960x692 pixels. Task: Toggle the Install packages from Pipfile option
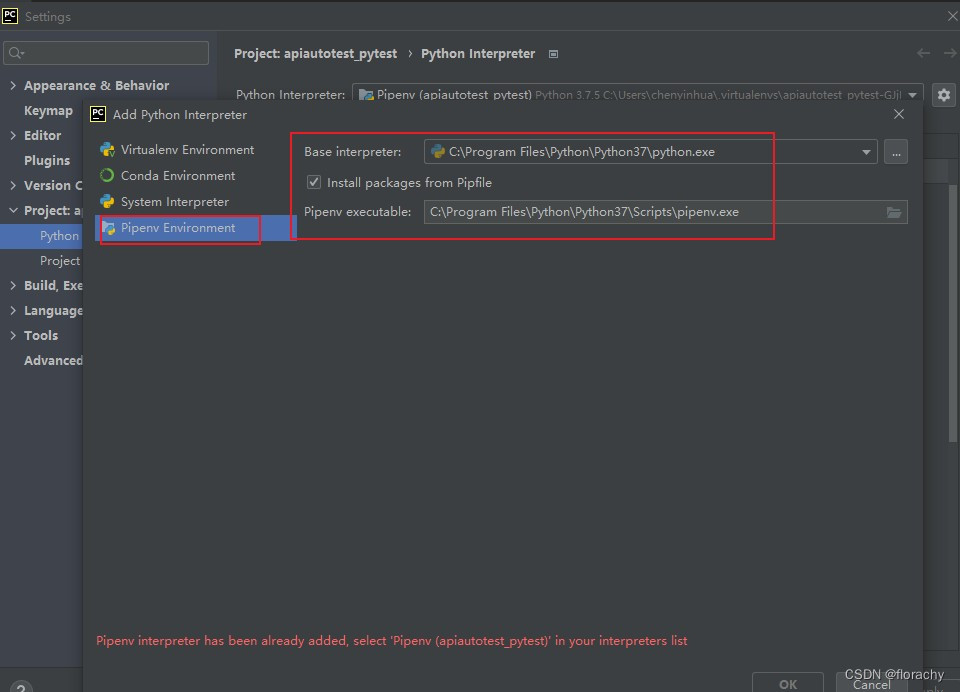click(313, 182)
